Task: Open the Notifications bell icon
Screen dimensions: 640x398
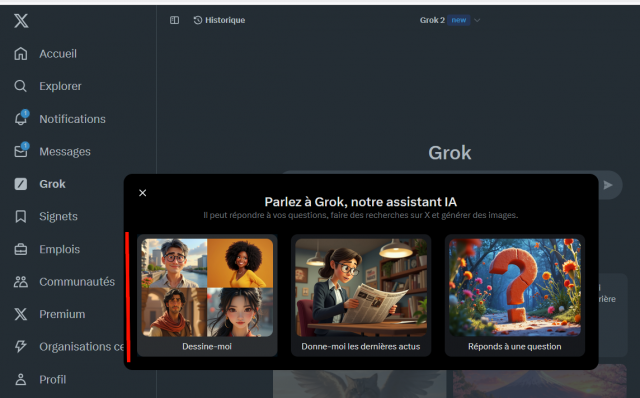Action: coord(21,118)
